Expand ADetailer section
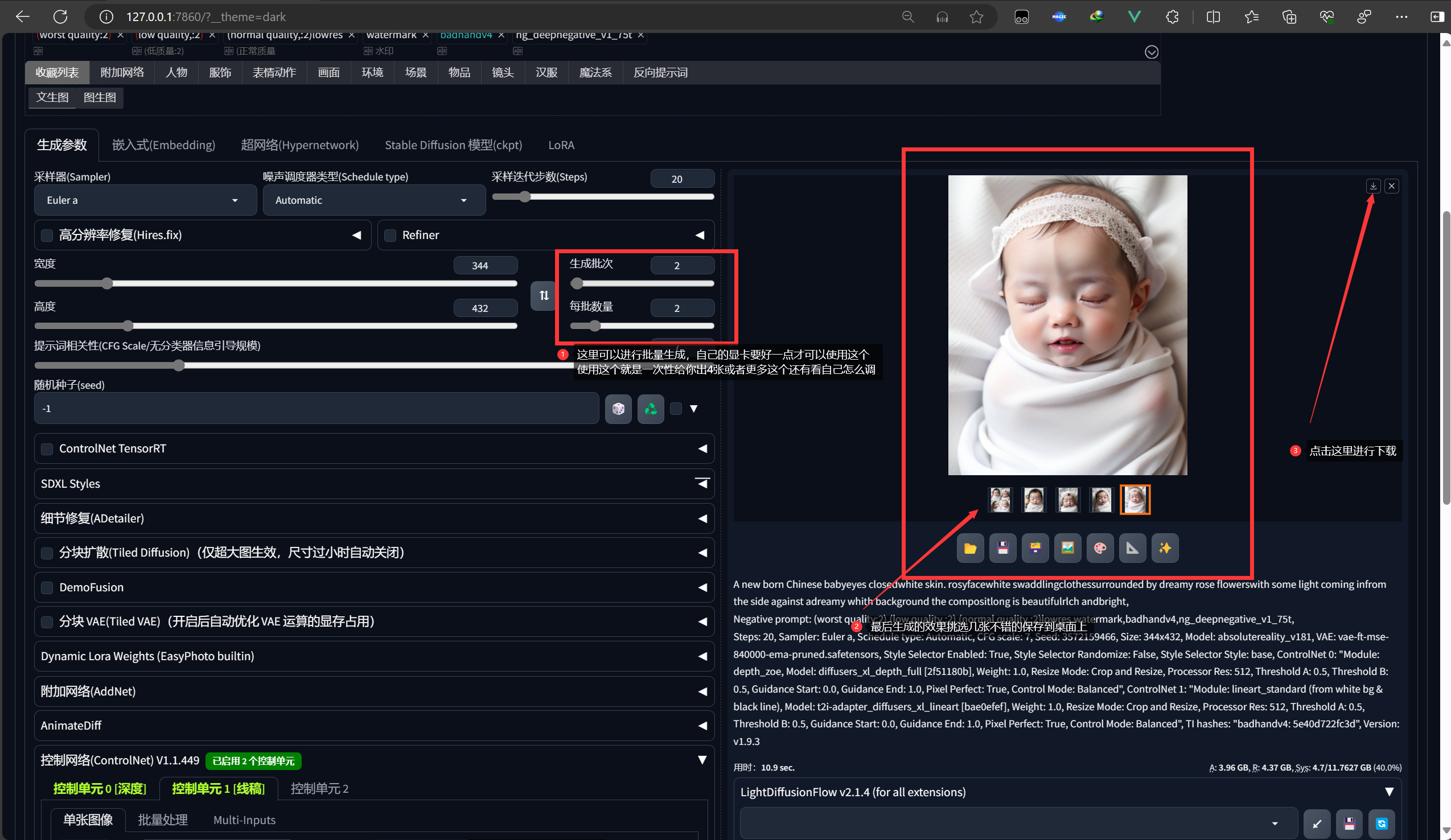The width and height of the screenshot is (1451, 840). point(374,518)
